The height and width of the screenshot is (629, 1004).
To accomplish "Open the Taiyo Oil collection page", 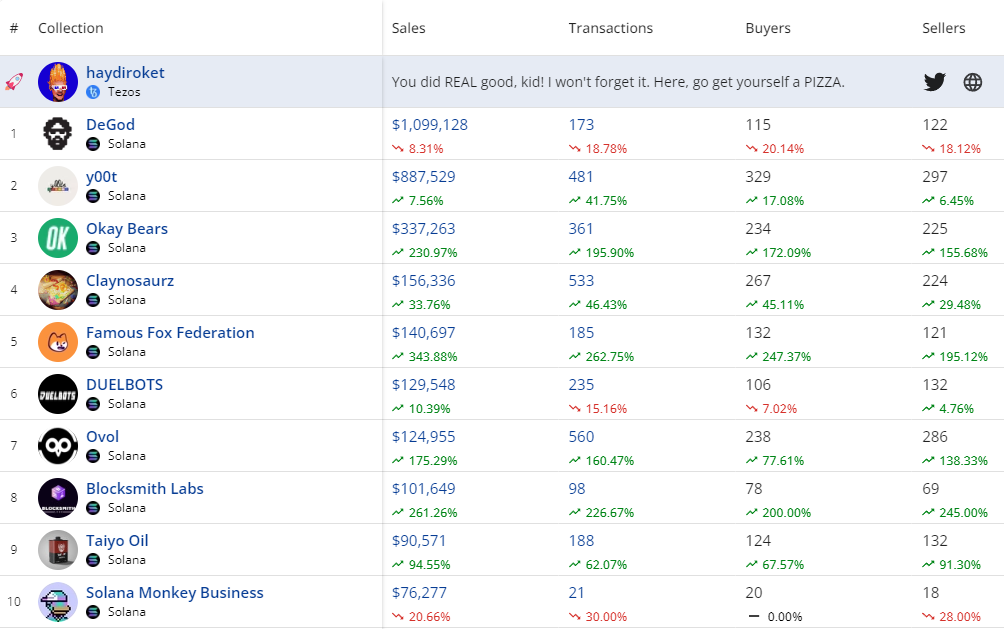I will pos(117,541).
